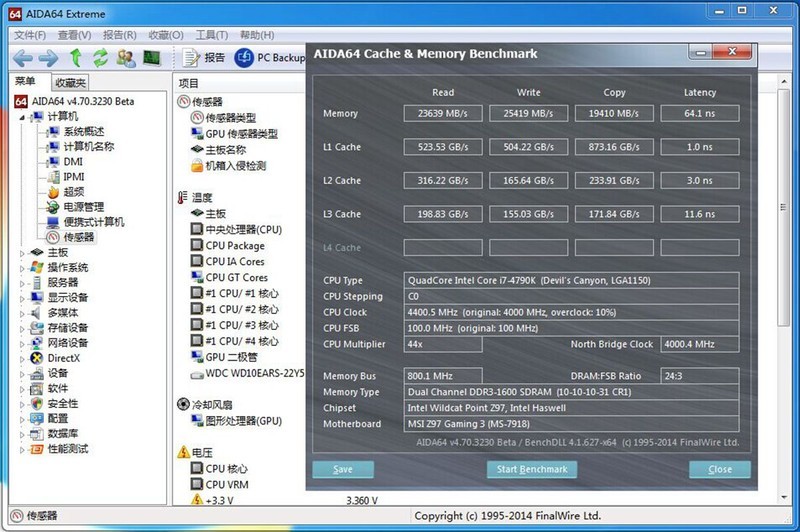The width and height of the screenshot is (800, 532).
Task: Click the 项目 column header
Action: tap(189, 83)
